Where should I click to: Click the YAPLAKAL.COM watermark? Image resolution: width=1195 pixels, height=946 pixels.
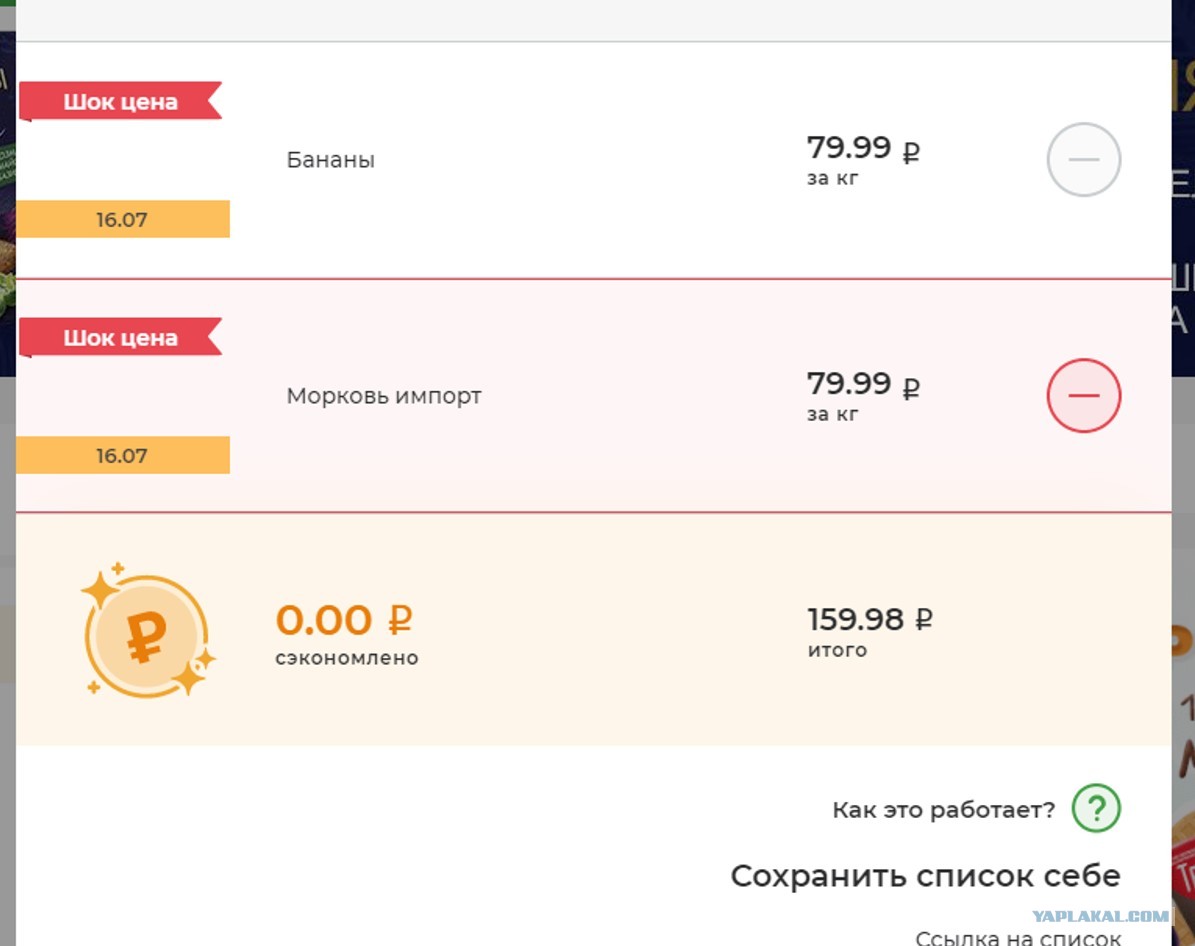tap(1100, 916)
